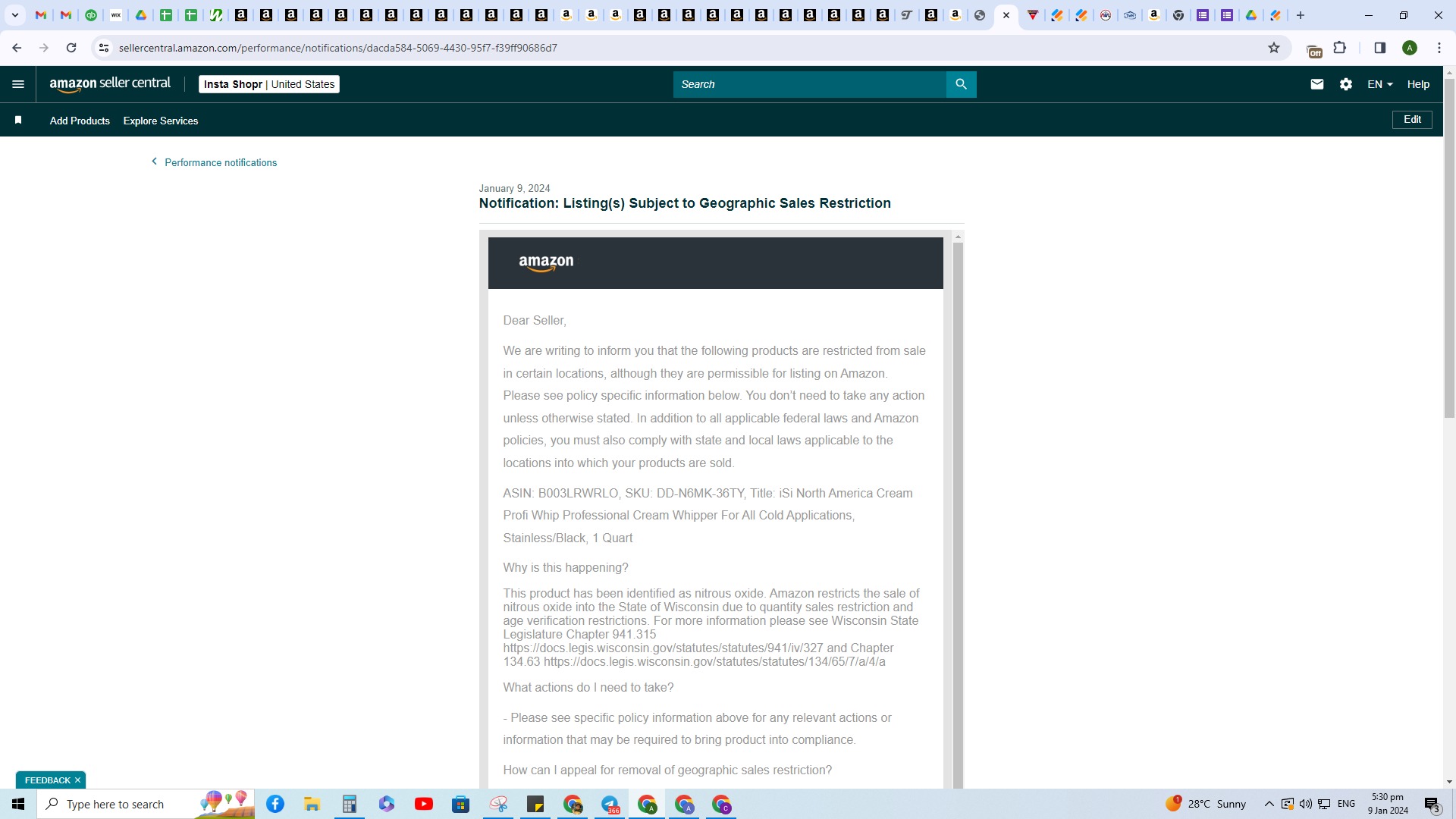1456x819 pixels.
Task: Click the notification scrollbar up arrow
Action: [958, 237]
